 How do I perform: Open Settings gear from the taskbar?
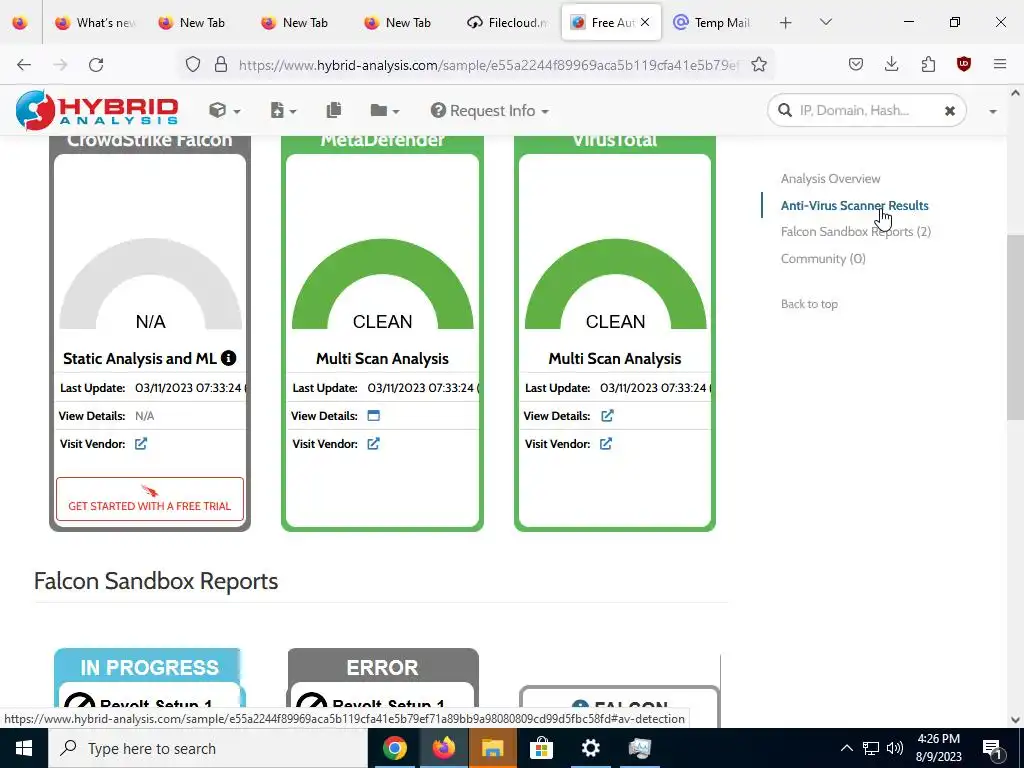[590, 748]
